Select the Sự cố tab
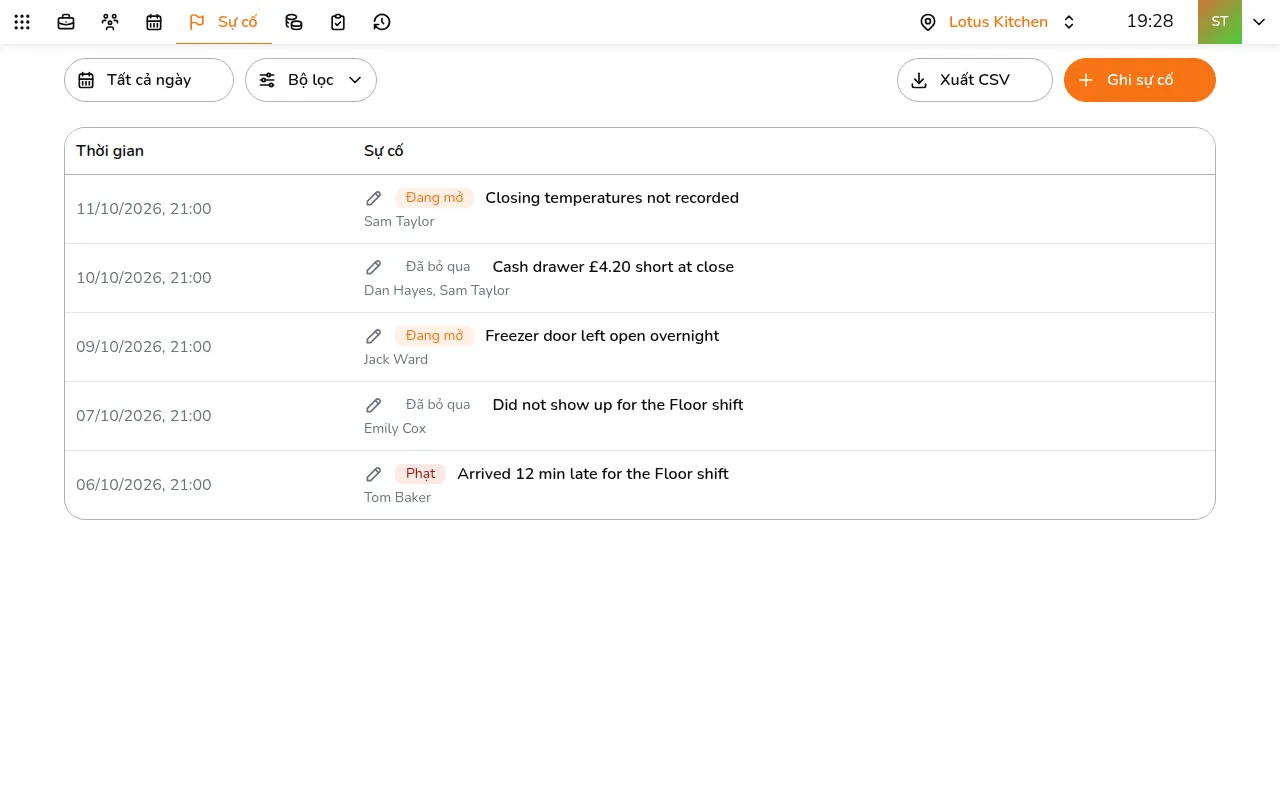 point(224,22)
